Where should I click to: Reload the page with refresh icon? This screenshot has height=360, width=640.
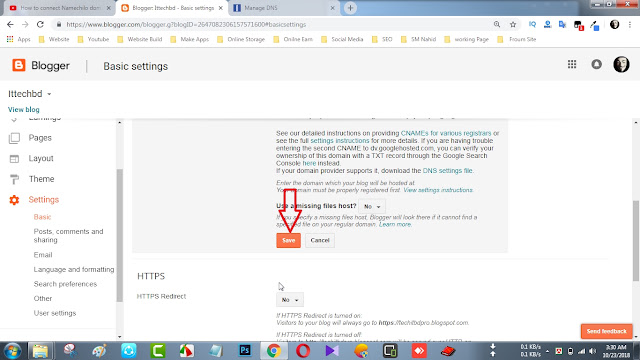coord(40,24)
